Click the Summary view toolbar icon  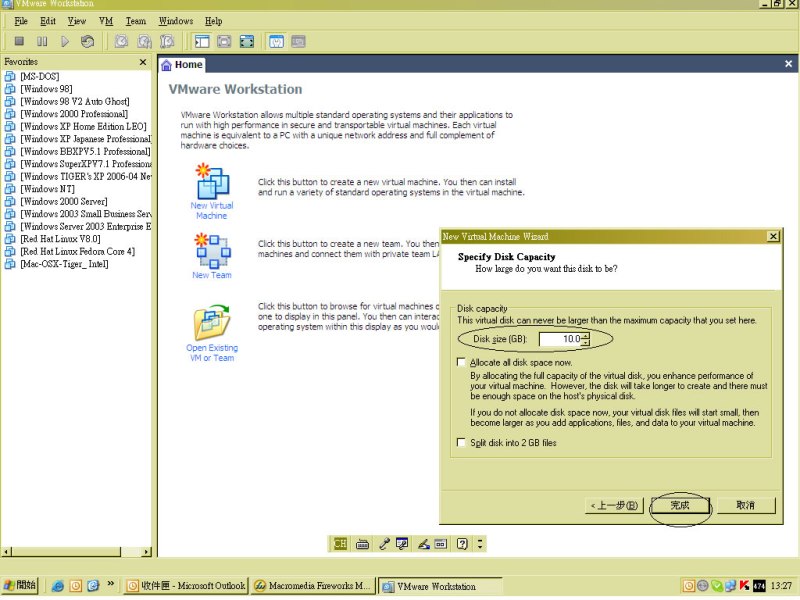pyautogui.click(x=276, y=41)
